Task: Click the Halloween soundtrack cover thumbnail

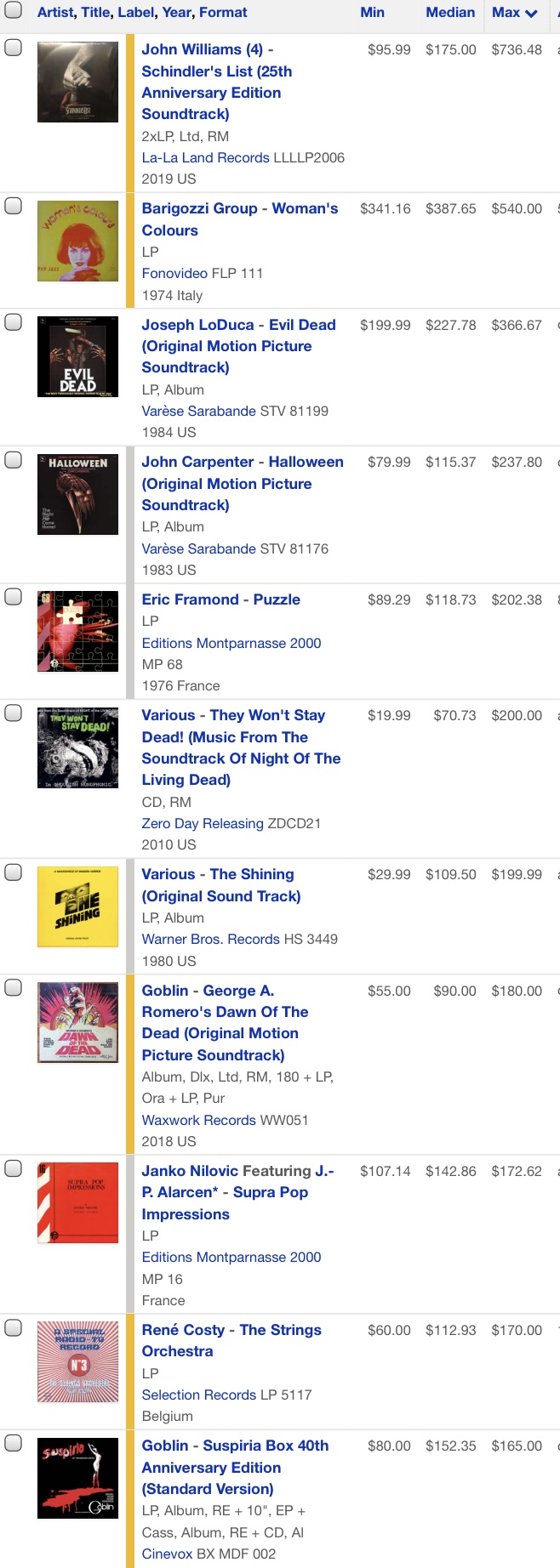Action: pos(77,495)
